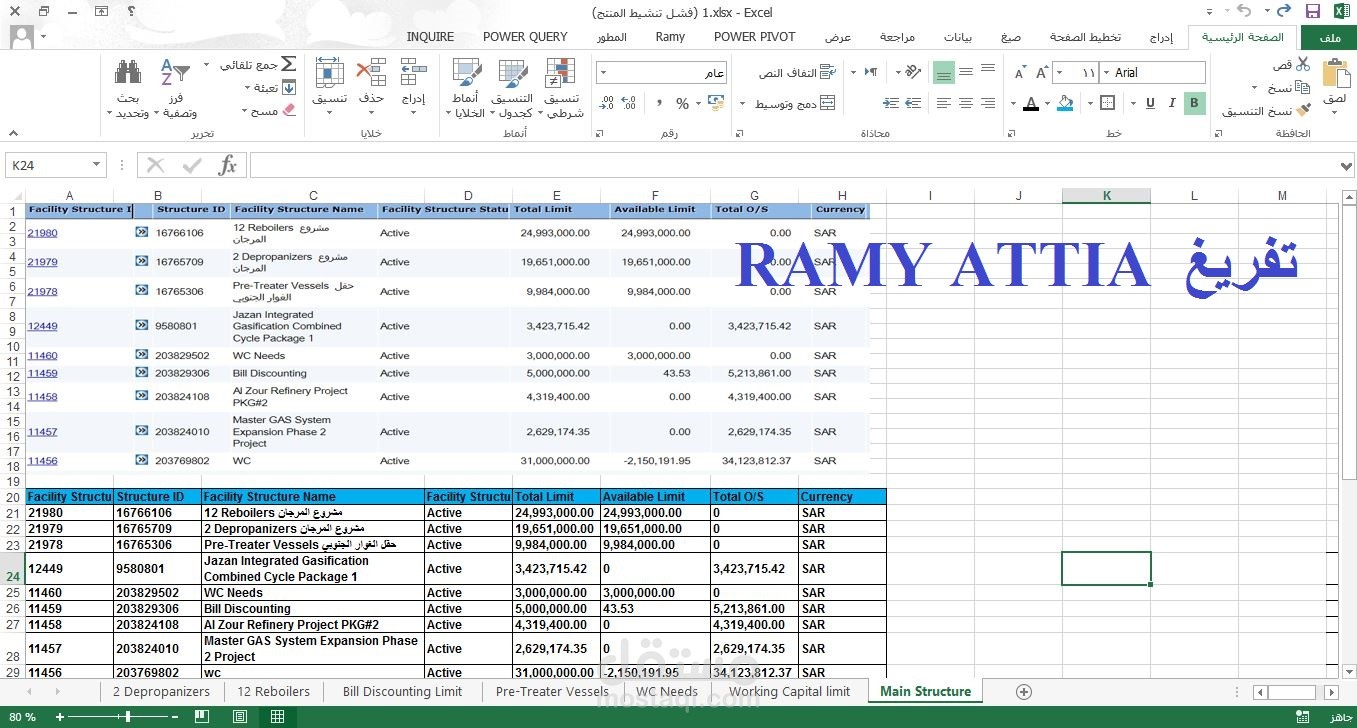
Task: Toggle Underline formatting button
Action: (x=1150, y=102)
